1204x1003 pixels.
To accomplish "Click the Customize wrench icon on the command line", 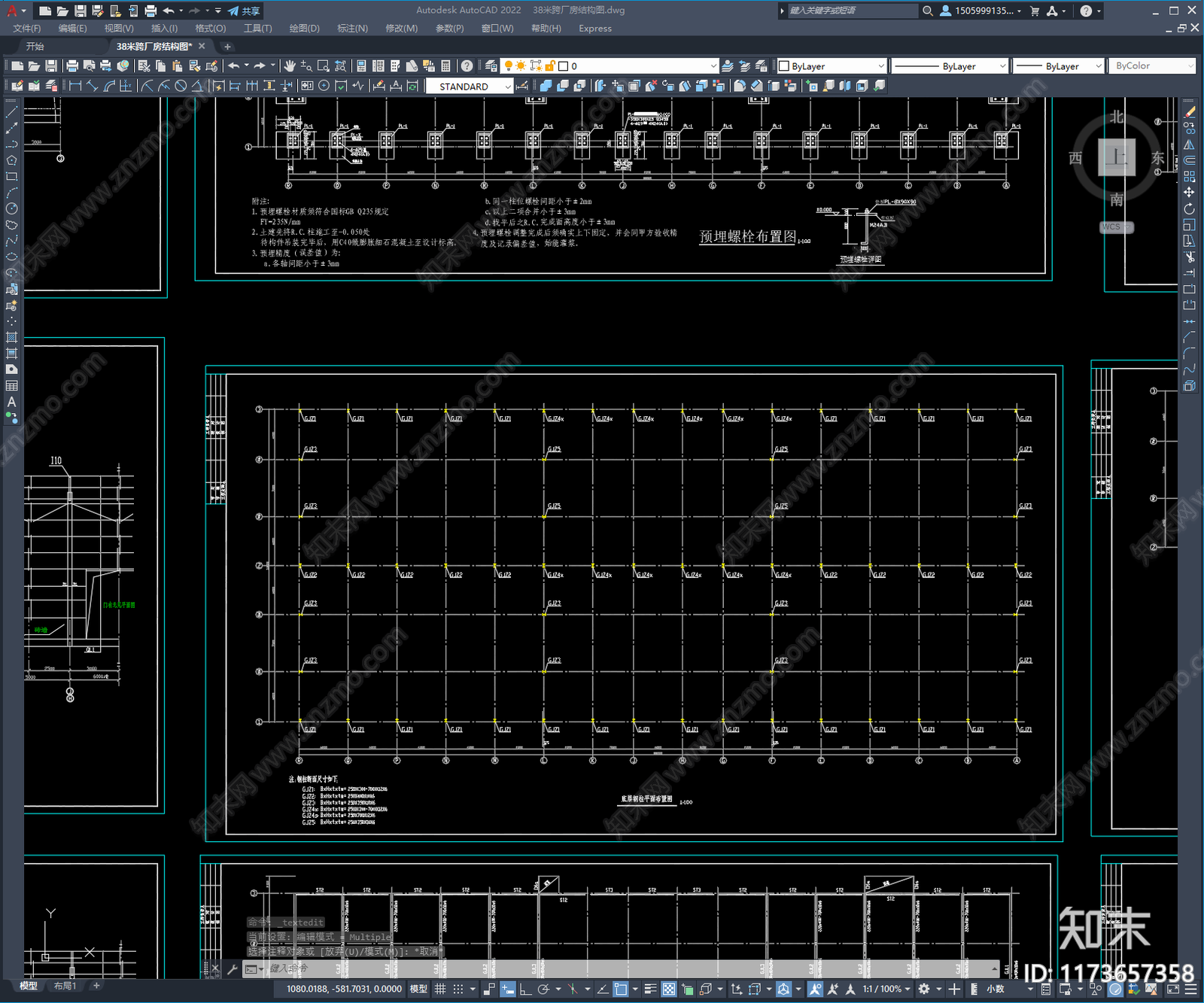I will tap(233, 969).
